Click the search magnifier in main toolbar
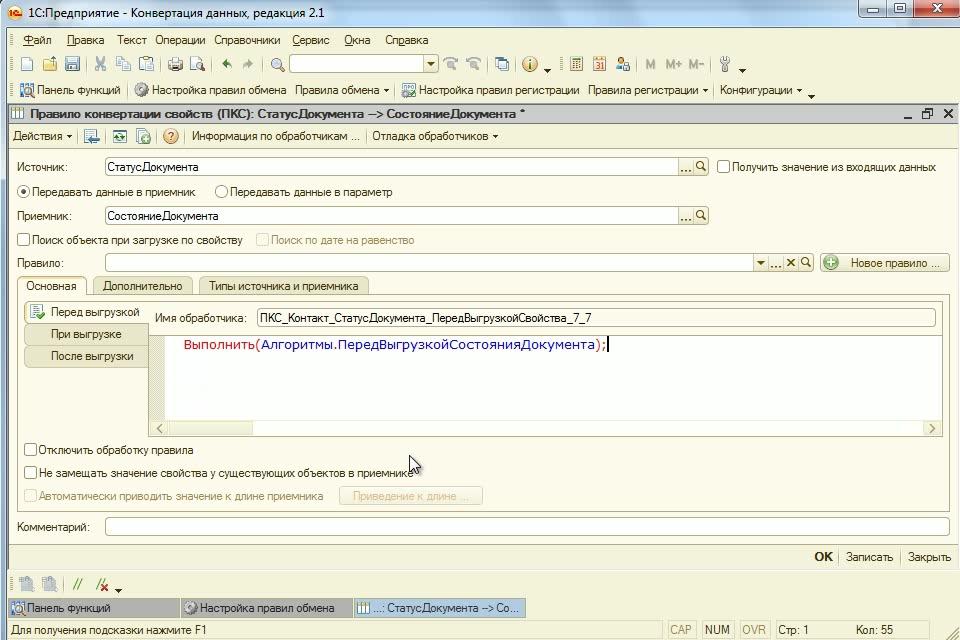This screenshot has width=960, height=640. pyautogui.click(x=277, y=64)
